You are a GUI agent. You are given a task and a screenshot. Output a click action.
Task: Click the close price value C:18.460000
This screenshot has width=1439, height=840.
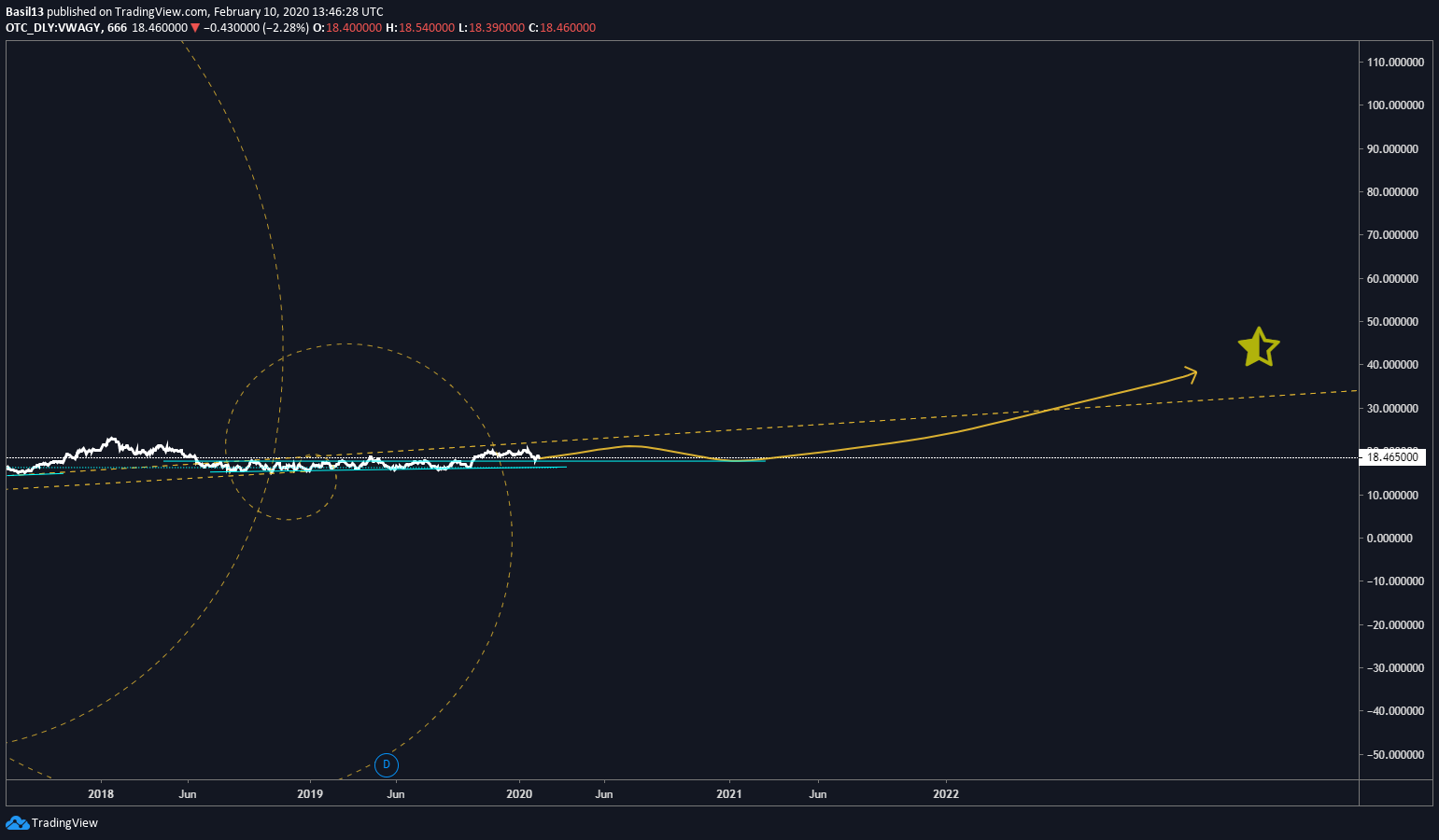point(562,28)
